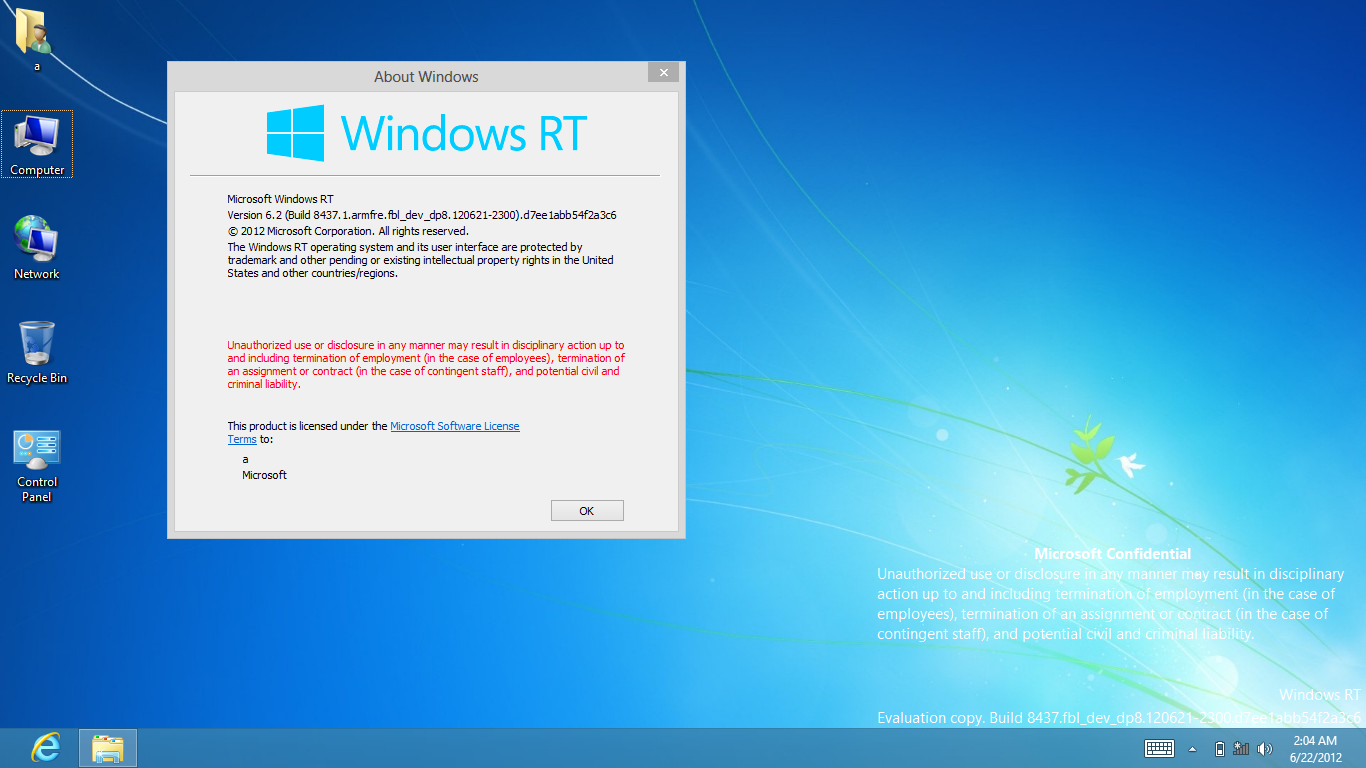Viewport: 1366px width, 768px height.
Task: Launch Internet Explorer from the taskbar
Action: click(x=45, y=748)
